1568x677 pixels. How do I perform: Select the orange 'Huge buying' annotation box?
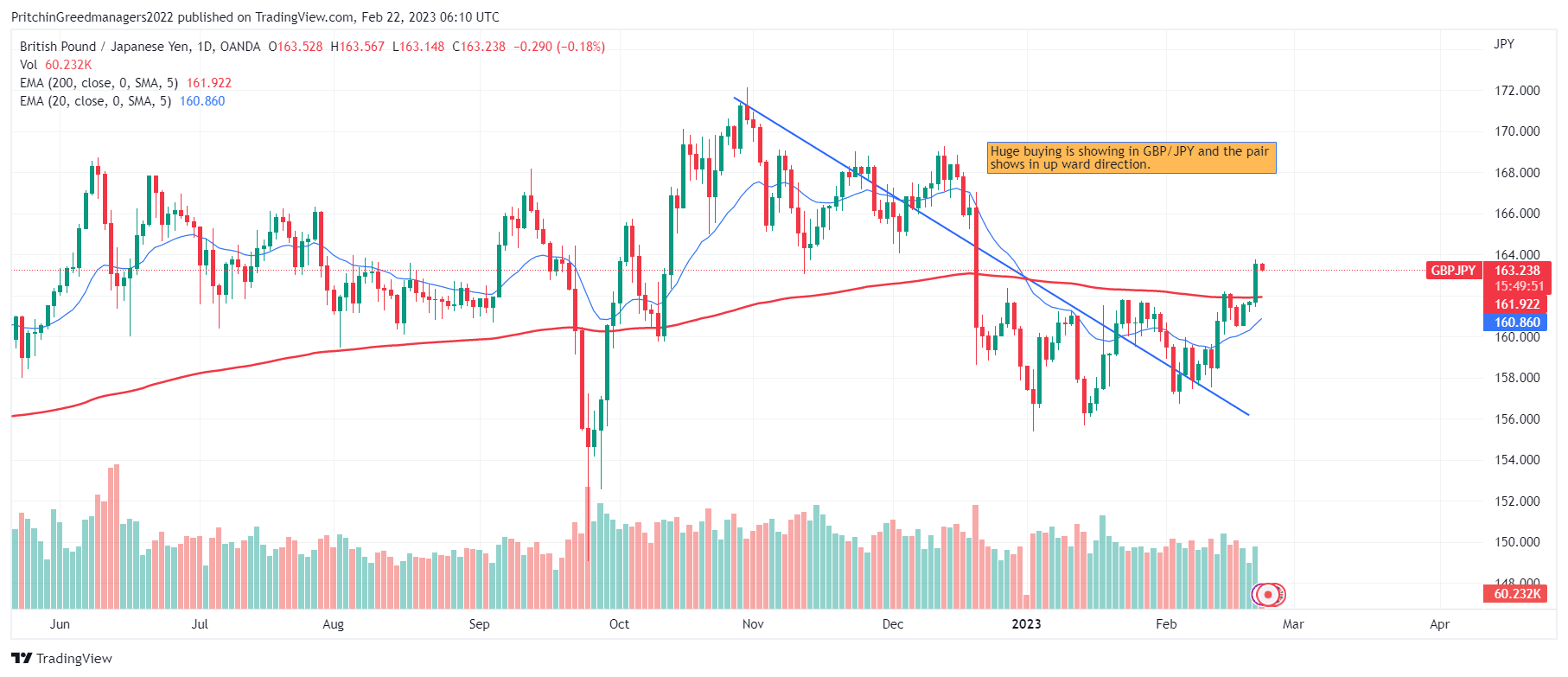(x=1131, y=157)
